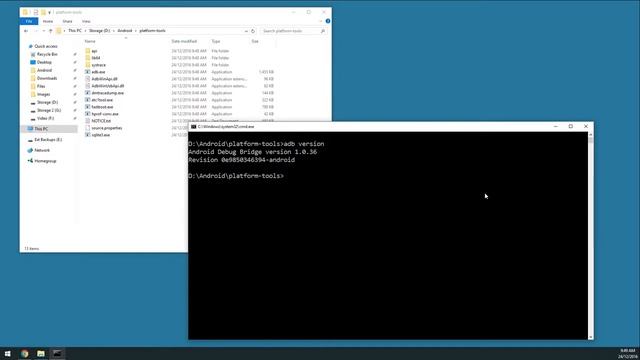Image resolution: width=640 pixels, height=360 pixels.
Task: Launch Chrome from the taskbar
Action: (x=24, y=353)
